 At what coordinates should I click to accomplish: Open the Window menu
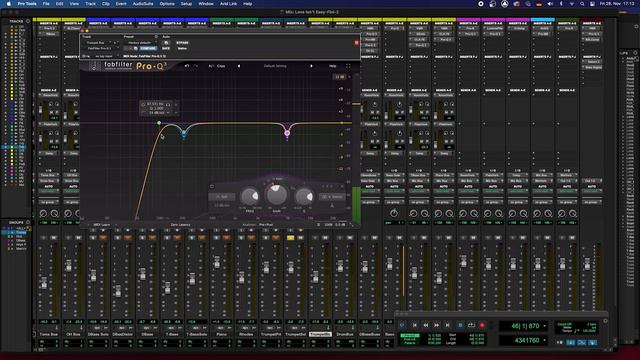(206, 4)
